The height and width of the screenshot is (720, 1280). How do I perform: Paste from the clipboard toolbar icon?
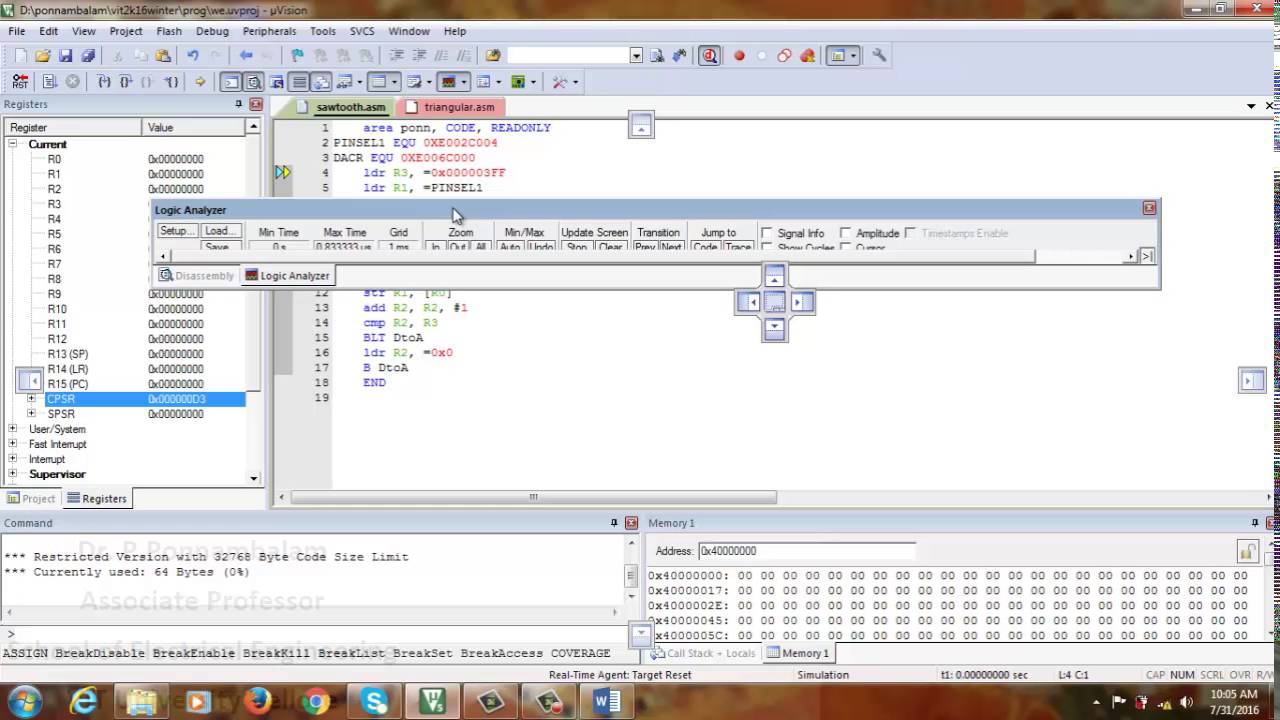coord(164,56)
